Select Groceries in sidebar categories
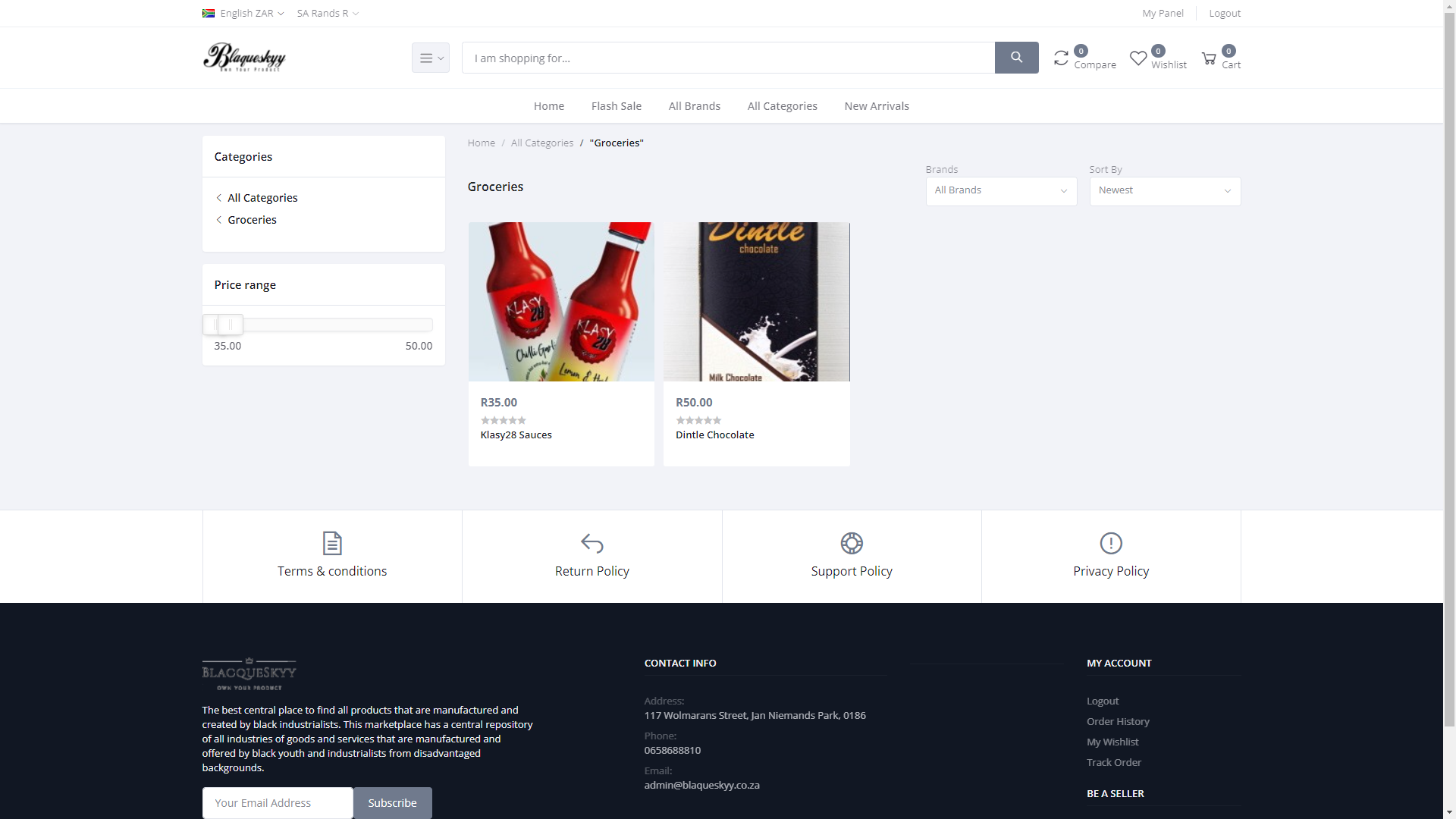Viewport: 1456px width, 819px height. (x=252, y=220)
